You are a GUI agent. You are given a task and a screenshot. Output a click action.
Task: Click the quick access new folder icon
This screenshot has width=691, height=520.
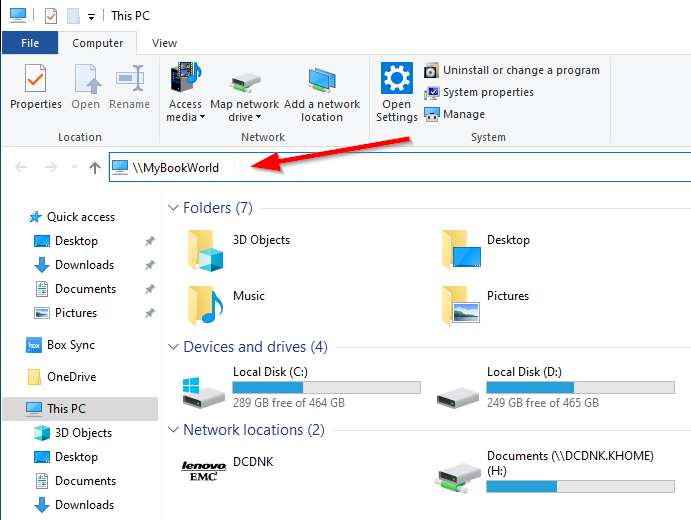point(73,16)
